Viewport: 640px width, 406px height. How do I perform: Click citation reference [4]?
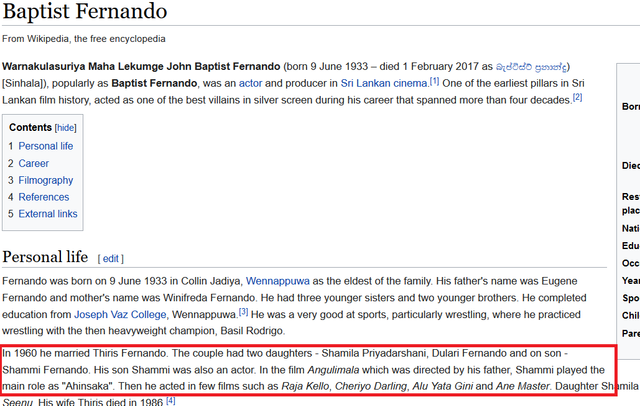[171, 400]
